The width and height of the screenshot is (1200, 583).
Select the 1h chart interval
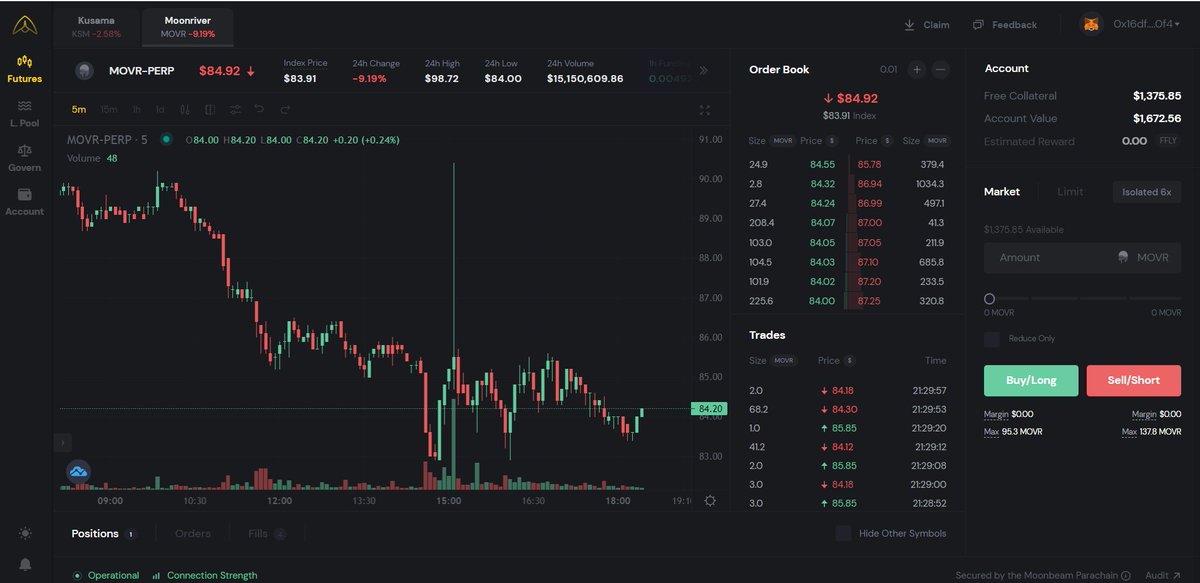click(136, 109)
